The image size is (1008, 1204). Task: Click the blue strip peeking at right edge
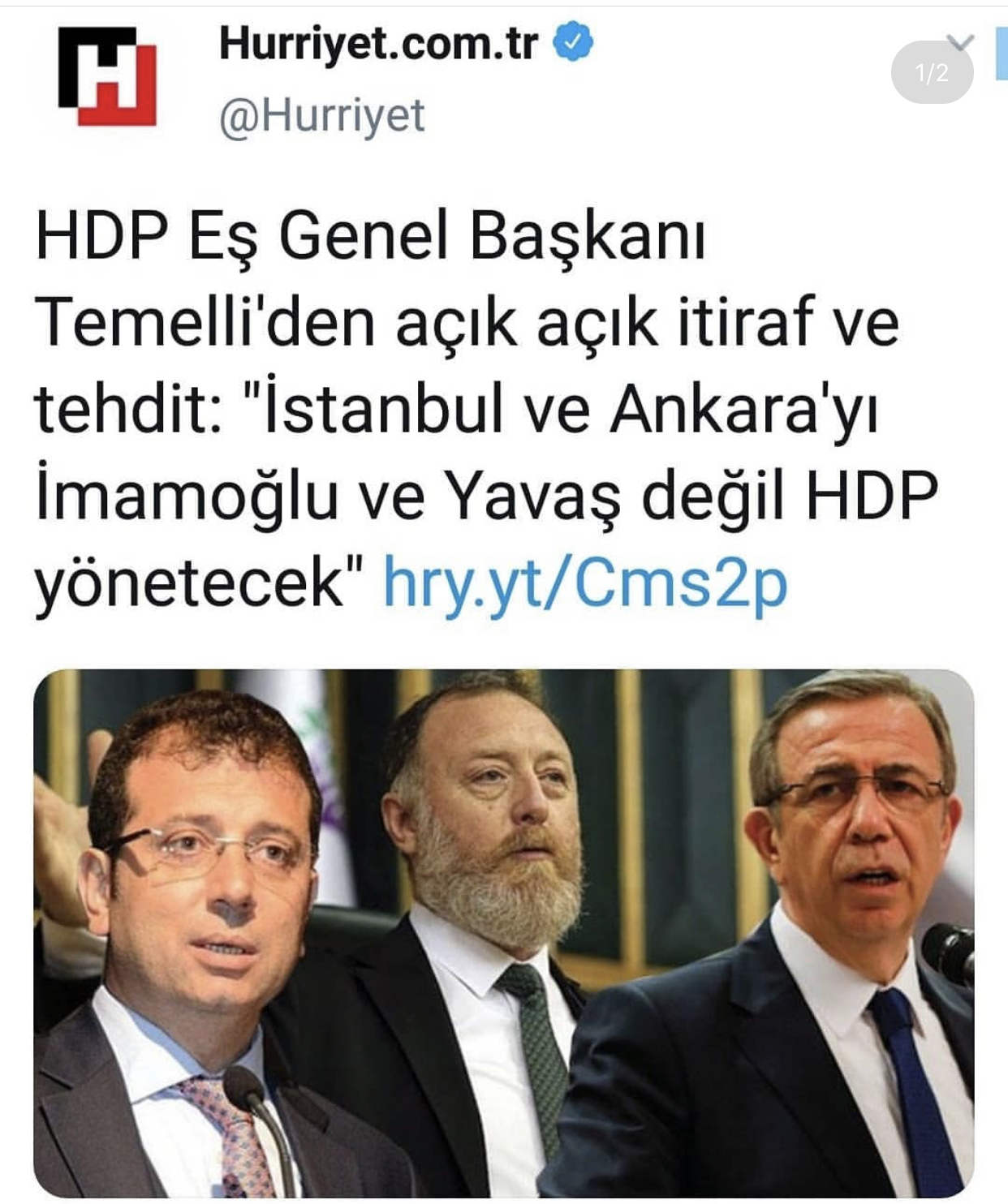coord(1002,54)
